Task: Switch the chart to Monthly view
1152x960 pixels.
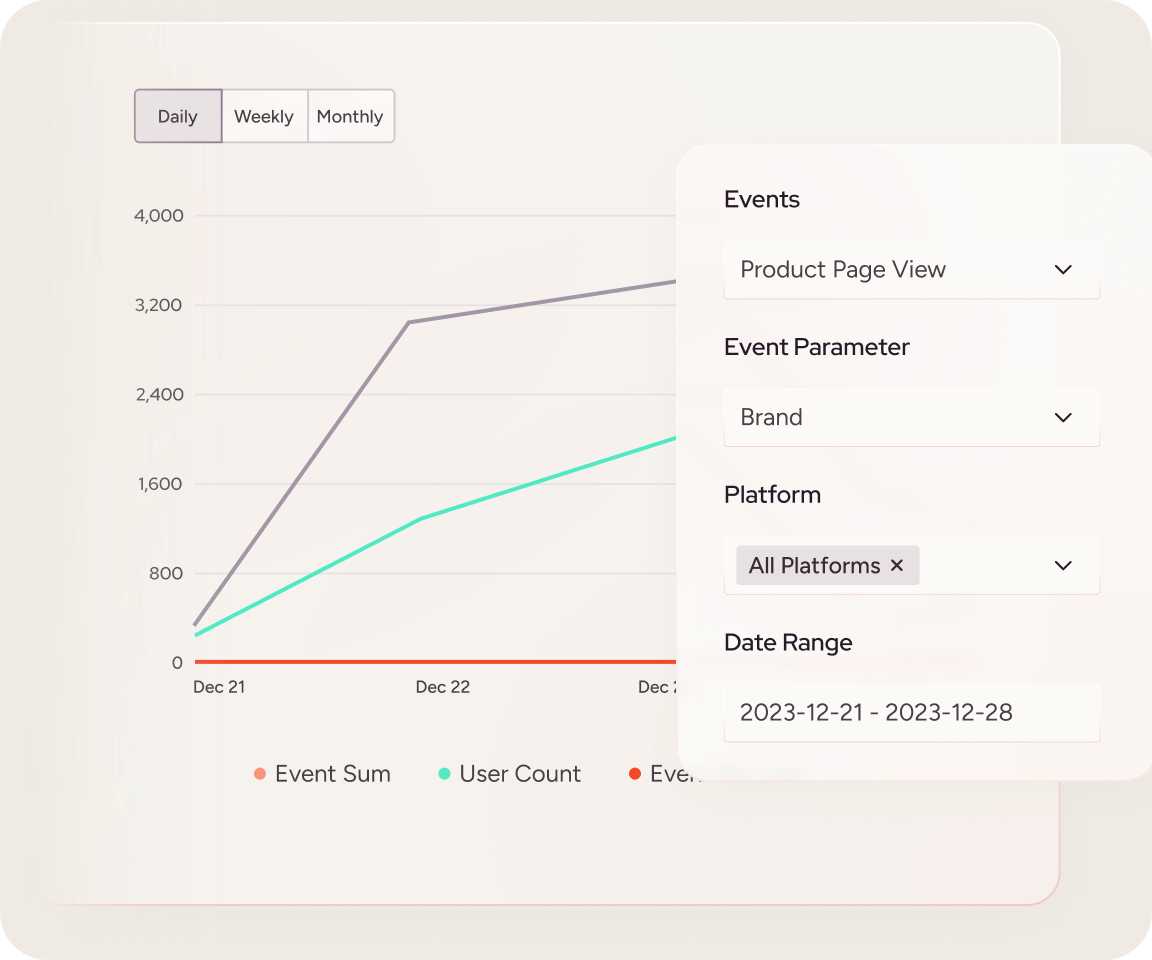Action: tap(350, 117)
